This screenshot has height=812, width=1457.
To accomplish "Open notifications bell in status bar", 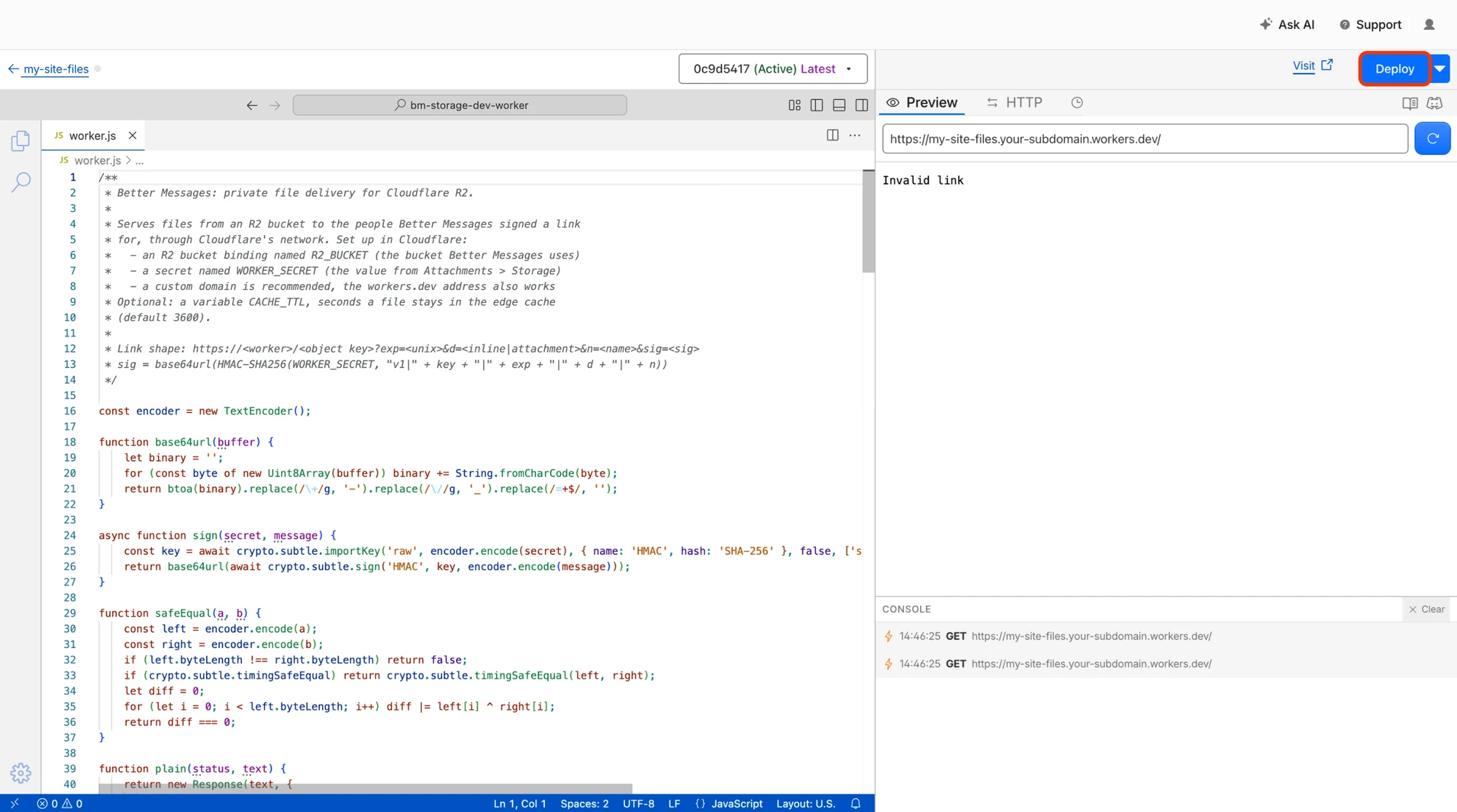I will (x=856, y=803).
